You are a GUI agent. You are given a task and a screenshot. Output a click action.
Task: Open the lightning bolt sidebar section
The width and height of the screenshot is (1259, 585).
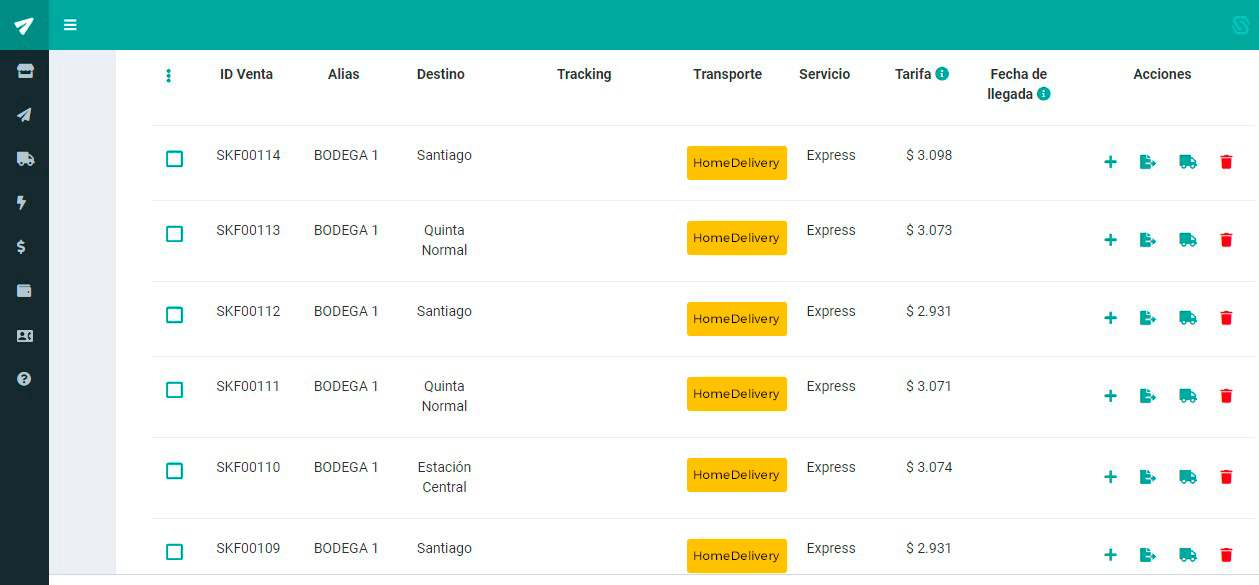pyautogui.click(x=22, y=203)
